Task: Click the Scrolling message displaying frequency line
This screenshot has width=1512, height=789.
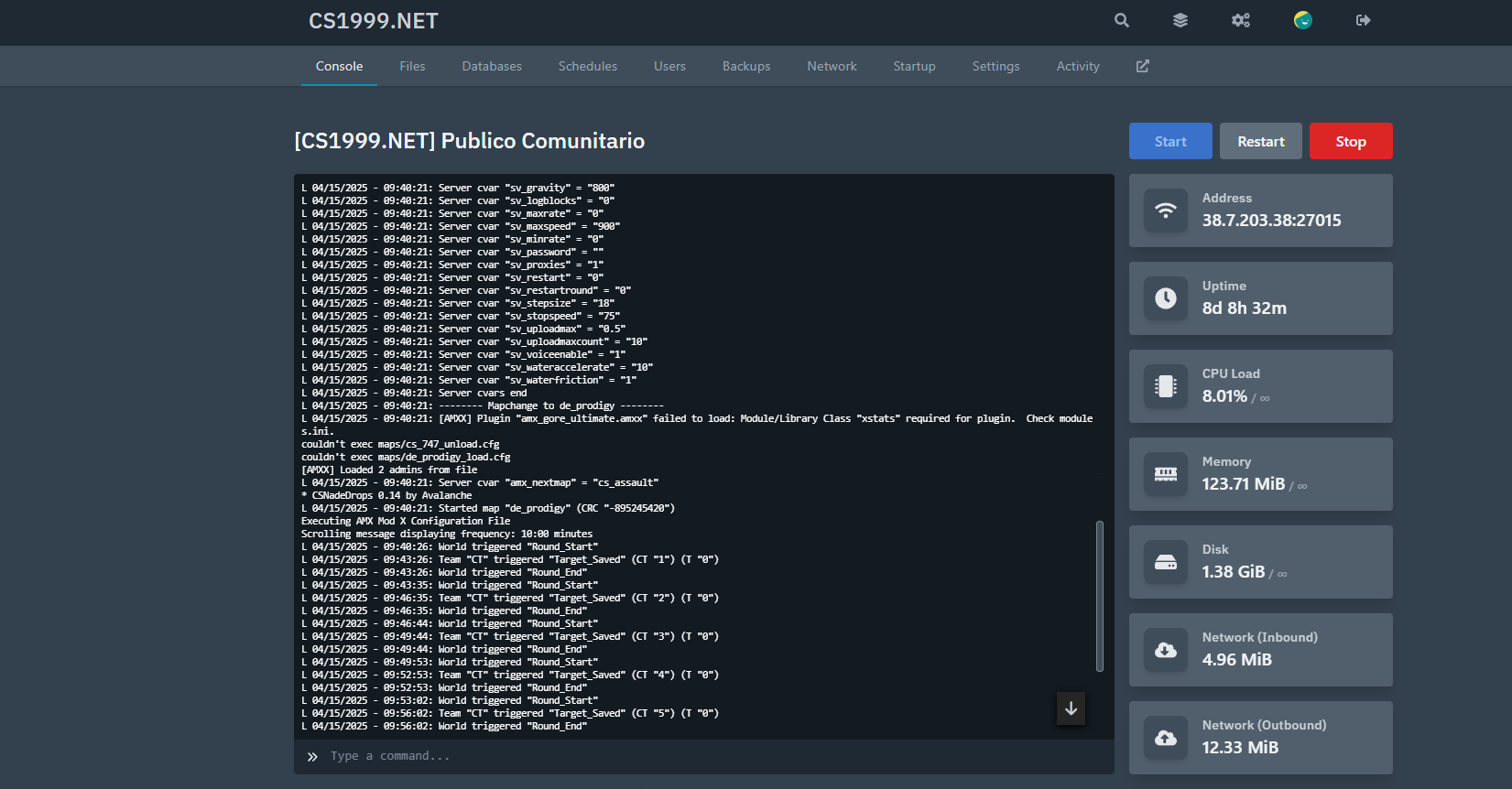Action: [x=447, y=534]
